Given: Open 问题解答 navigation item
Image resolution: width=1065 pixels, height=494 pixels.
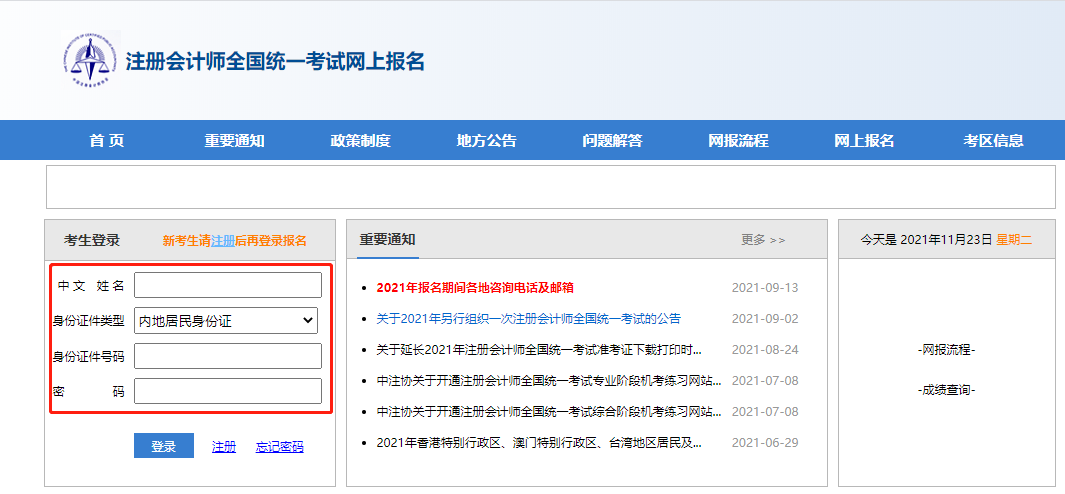Looking at the screenshot, I should coord(612,141).
